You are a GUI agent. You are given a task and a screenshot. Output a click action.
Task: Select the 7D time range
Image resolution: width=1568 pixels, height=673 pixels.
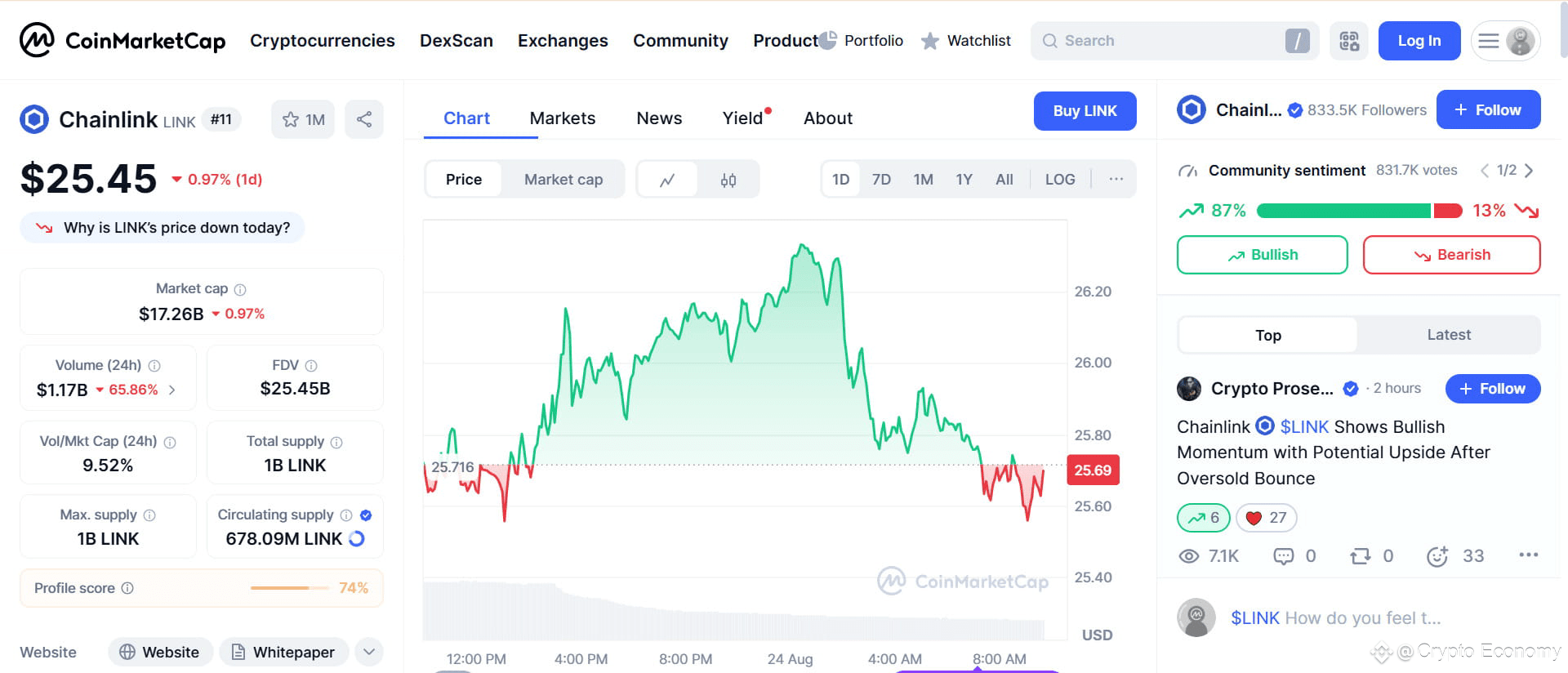[x=881, y=180]
